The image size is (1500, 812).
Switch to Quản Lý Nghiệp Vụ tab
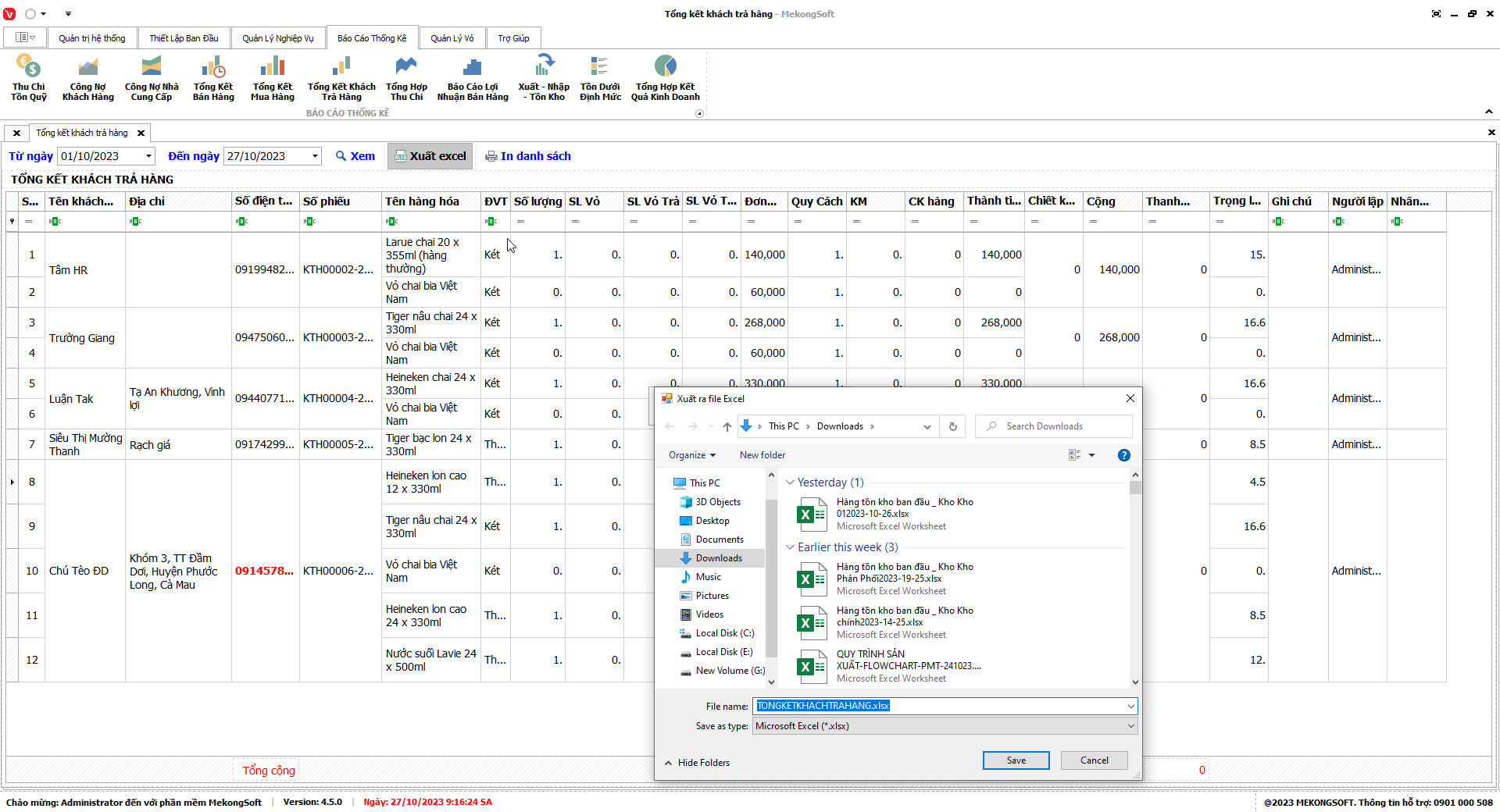(277, 38)
